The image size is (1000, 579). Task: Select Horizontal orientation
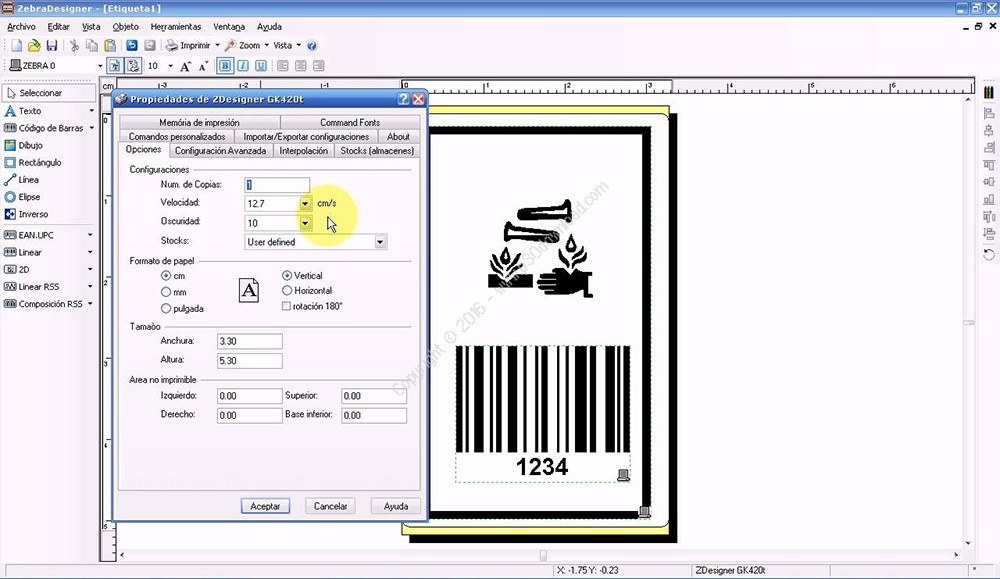tap(287, 291)
